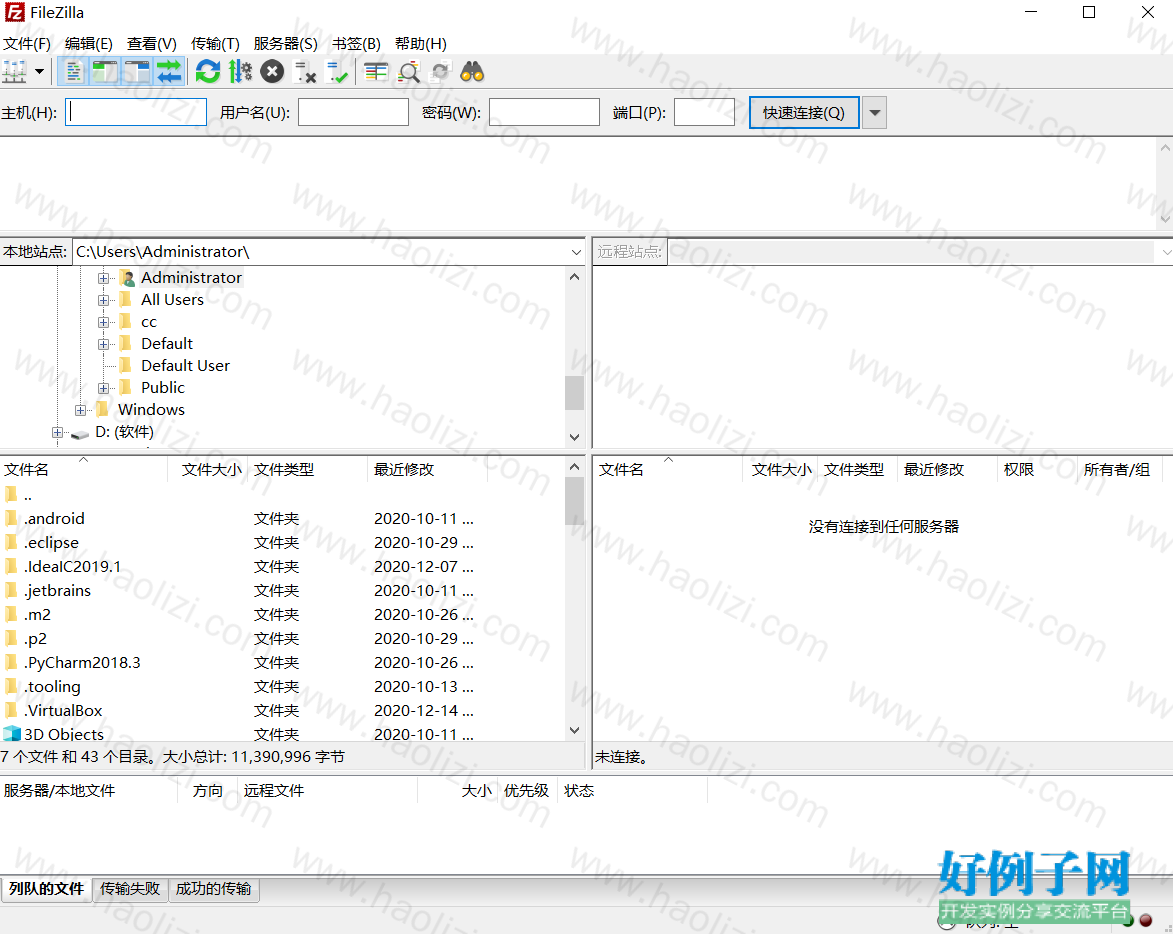Sort remote list by 权限 column
Viewport: 1173px width, 934px height.
click(1036, 470)
